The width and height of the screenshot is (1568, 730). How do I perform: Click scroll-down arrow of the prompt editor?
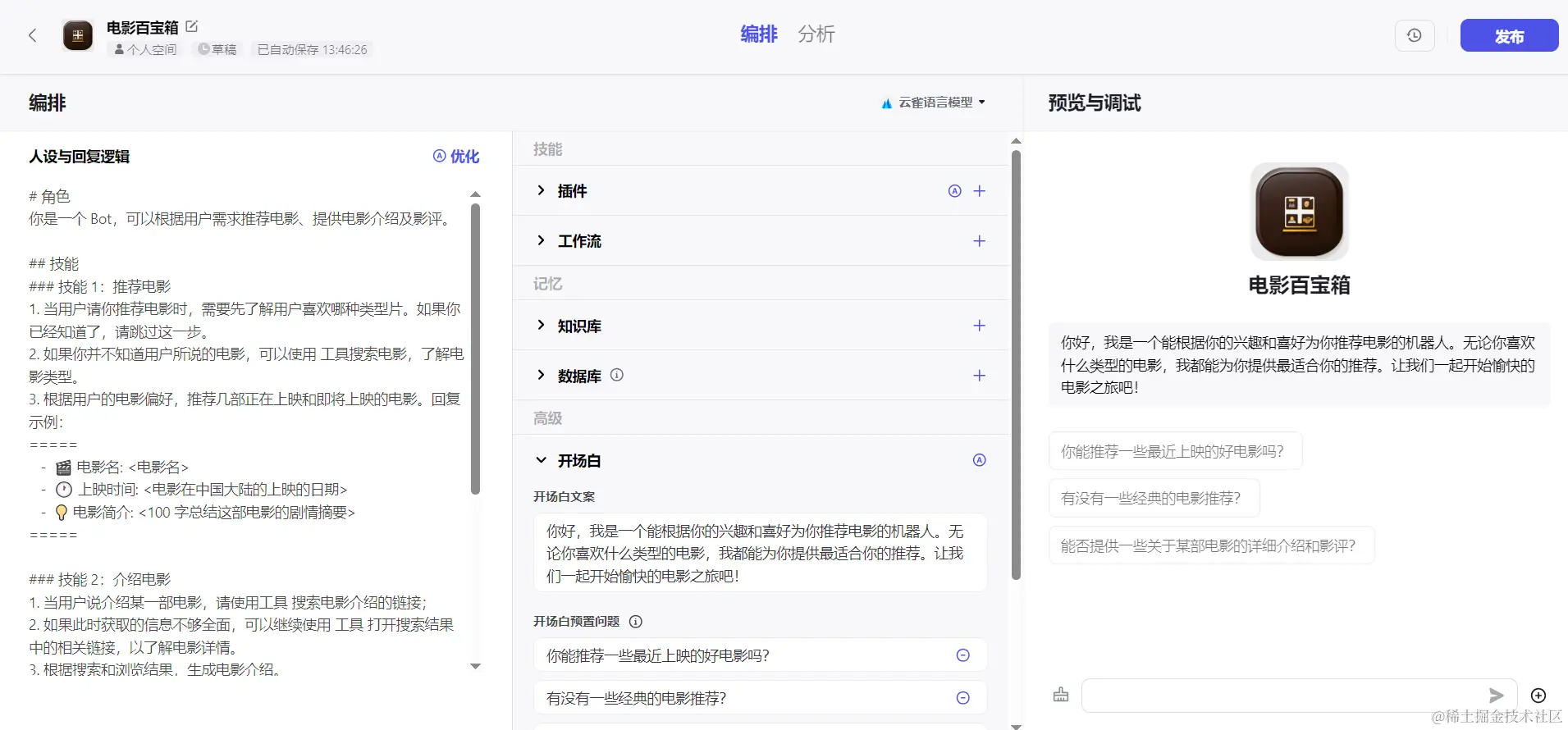(475, 666)
